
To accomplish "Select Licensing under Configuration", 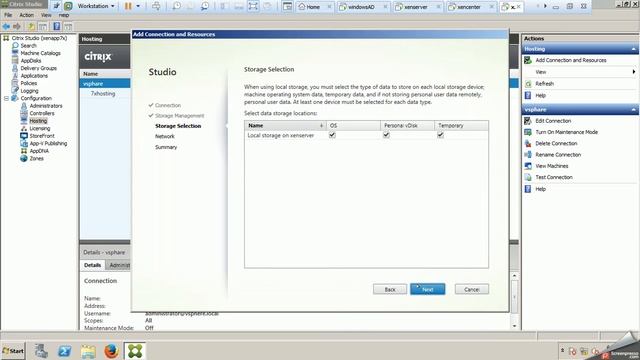I will tap(40, 128).
